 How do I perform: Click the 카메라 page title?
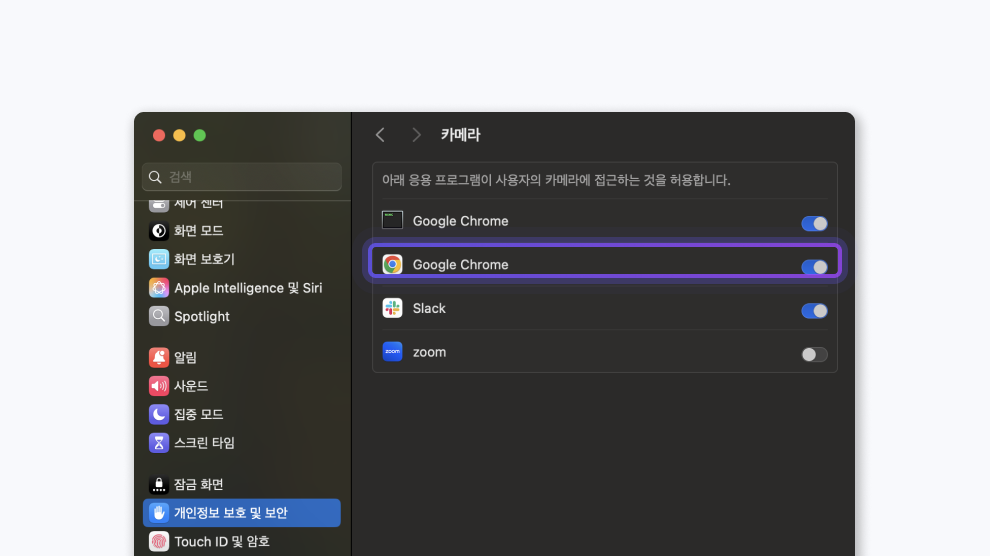tap(460, 134)
